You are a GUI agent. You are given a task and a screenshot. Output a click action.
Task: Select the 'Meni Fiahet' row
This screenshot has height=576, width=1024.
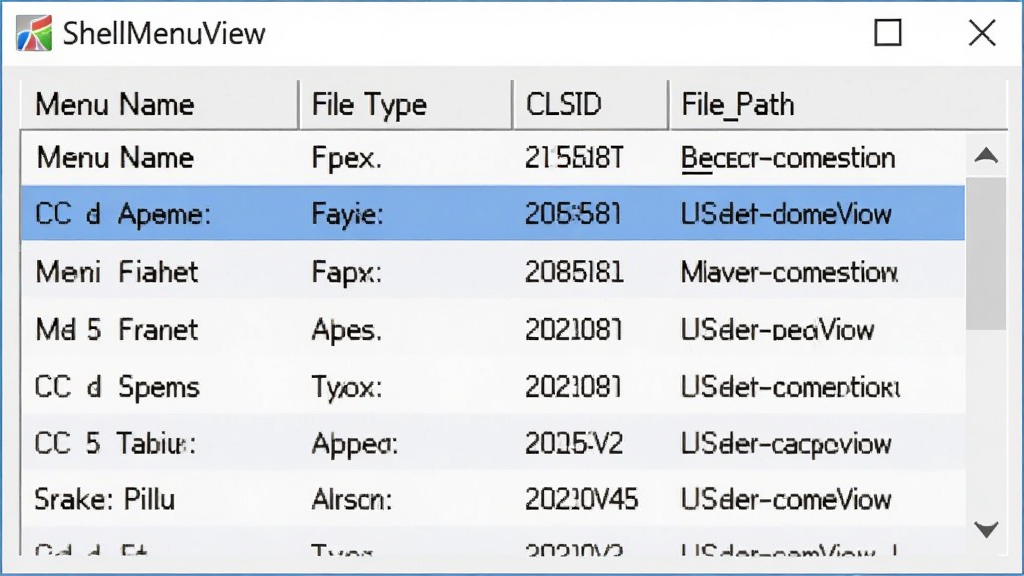[493, 272]
